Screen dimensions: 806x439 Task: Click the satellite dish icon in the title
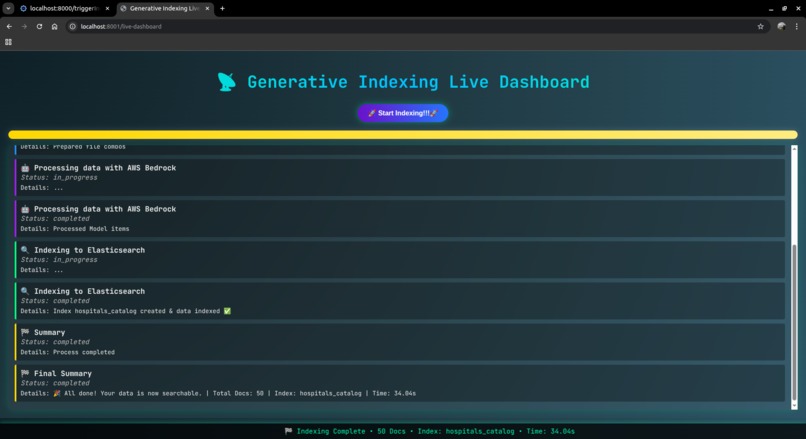(227, 82)
